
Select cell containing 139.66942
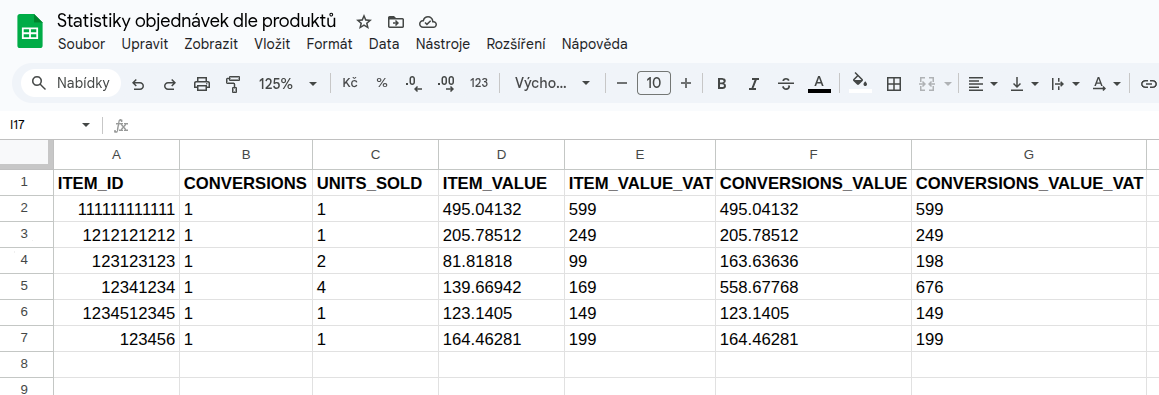pos(501,287)
